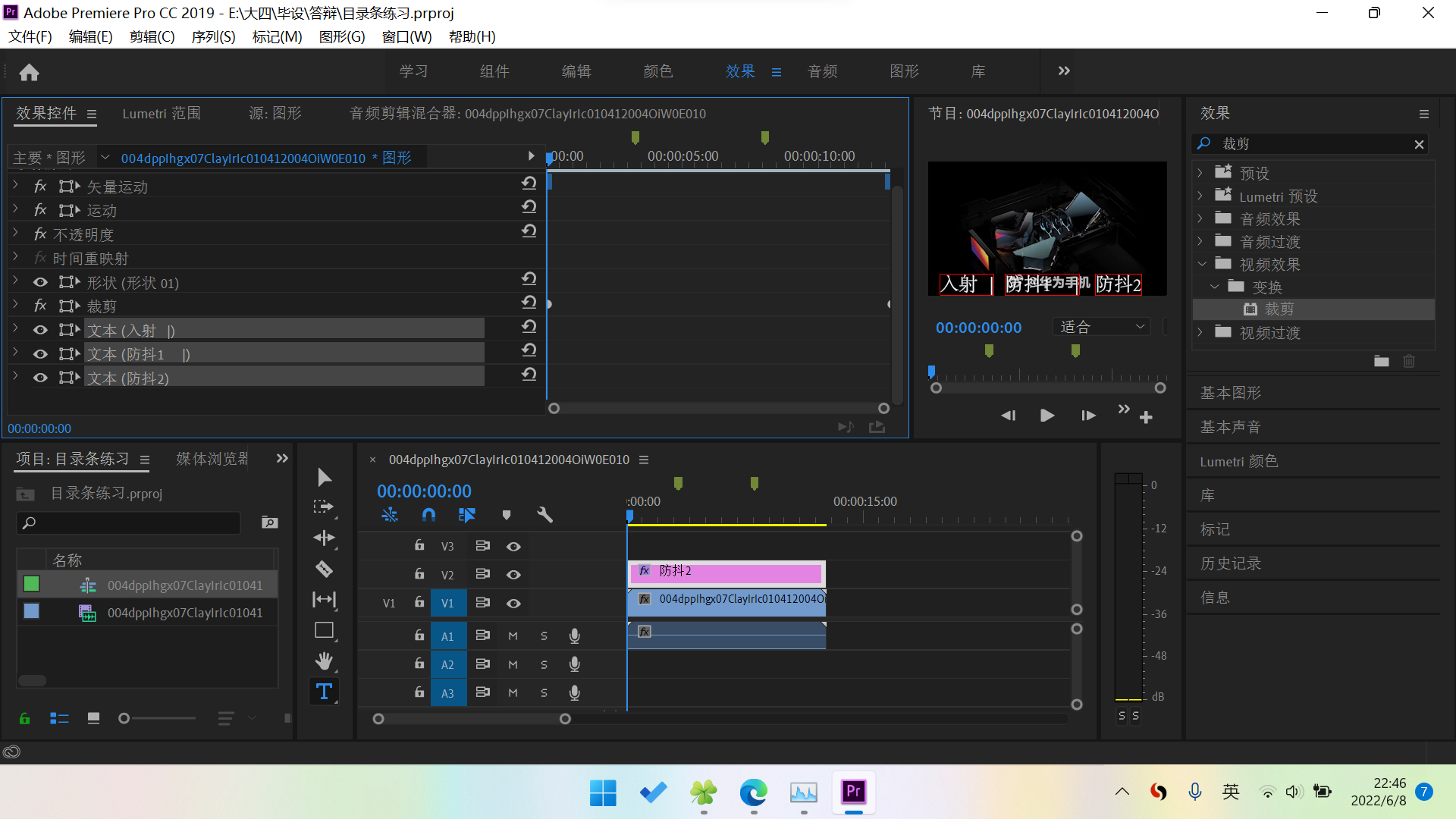Click the Home icon

click(29, 72)
